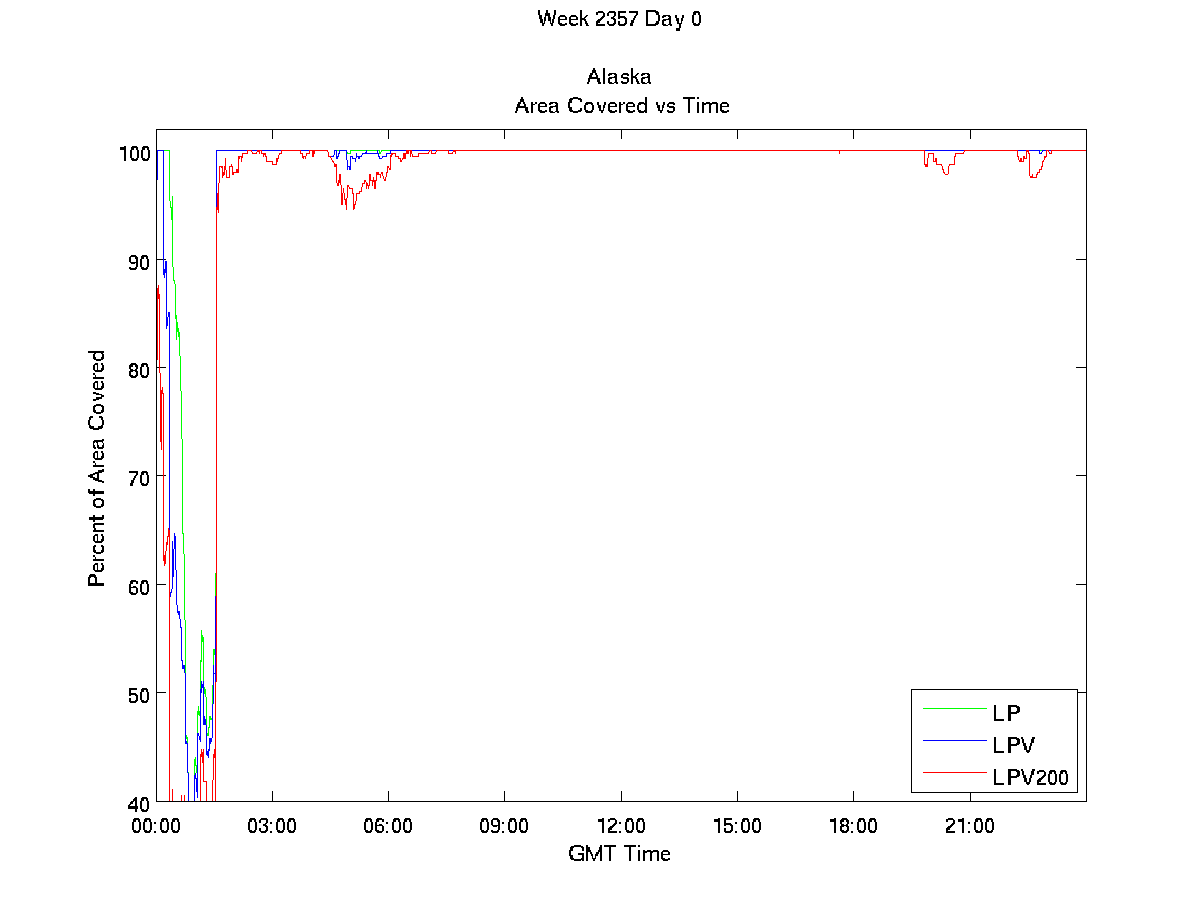Click the 12:00 time tick label
The image size is (1200, 900).
point(621,827)
